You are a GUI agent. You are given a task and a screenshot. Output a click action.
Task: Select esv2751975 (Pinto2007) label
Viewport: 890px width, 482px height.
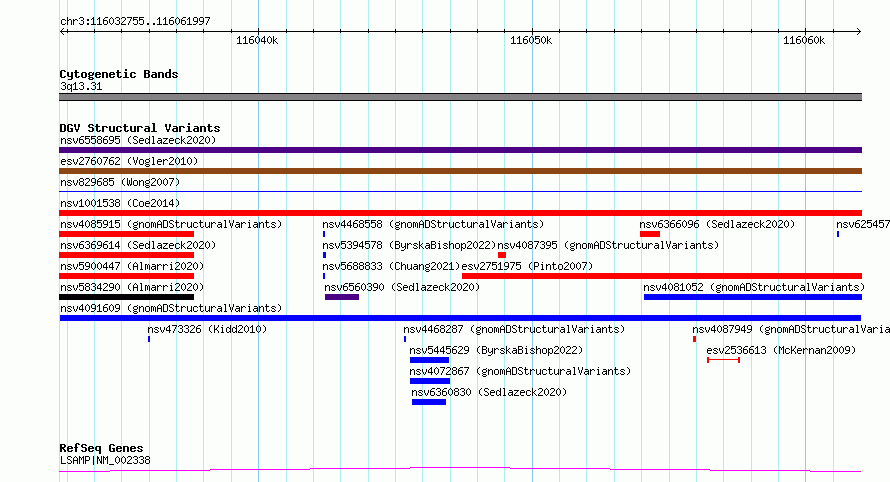pos(527,266)
